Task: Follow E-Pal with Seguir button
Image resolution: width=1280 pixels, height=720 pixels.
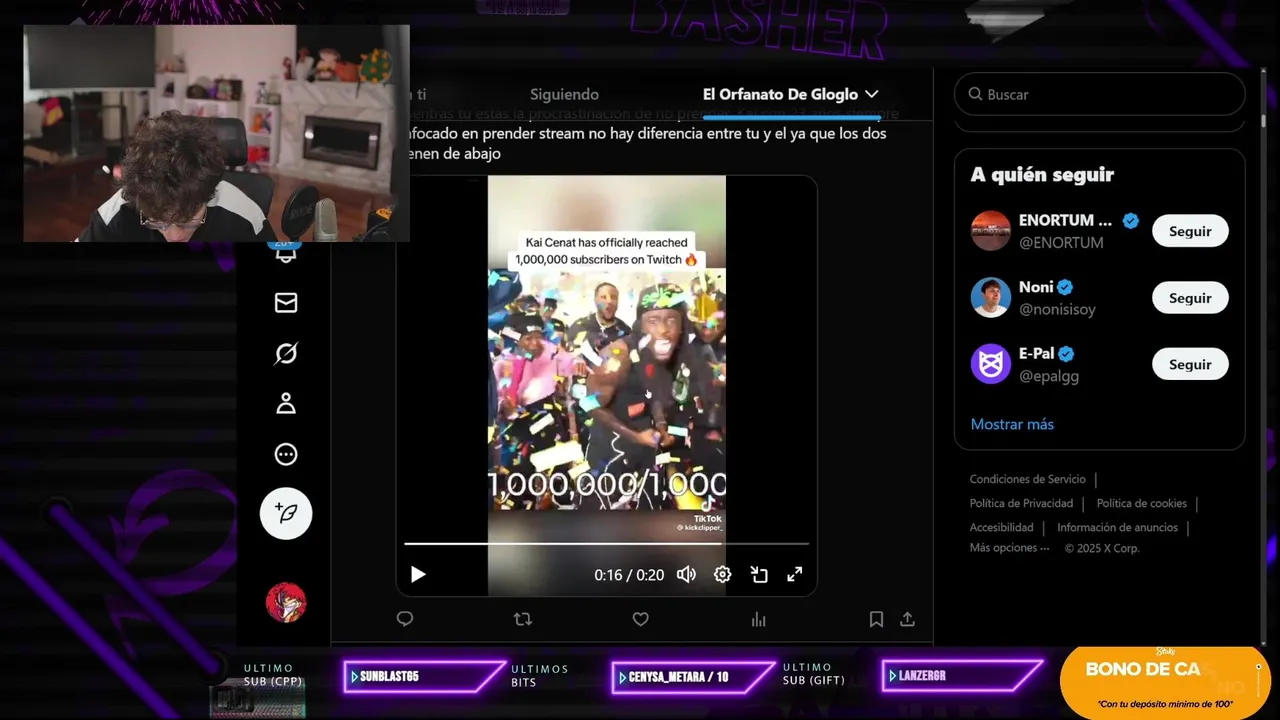Action: click(x=1190, y=364)
